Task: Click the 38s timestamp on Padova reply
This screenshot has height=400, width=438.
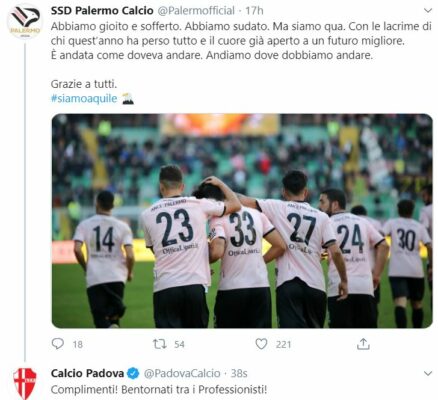Action: [x=239, y=373]
